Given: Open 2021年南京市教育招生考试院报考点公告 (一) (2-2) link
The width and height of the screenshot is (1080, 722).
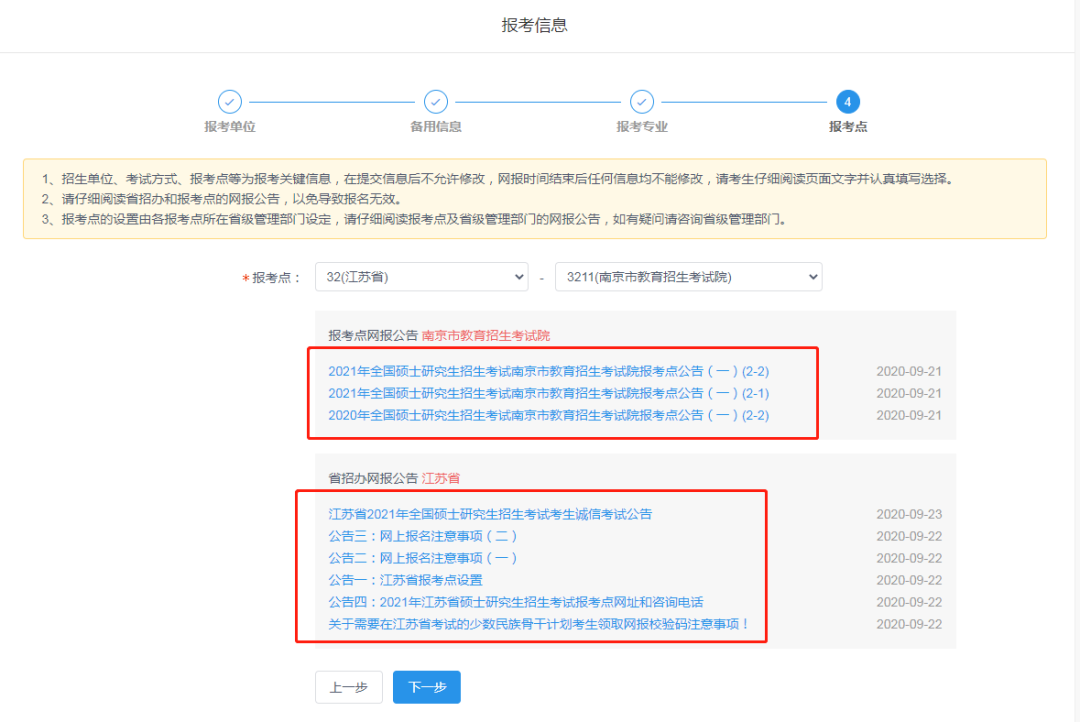Looking at the screenshot, I should point(548,371).
